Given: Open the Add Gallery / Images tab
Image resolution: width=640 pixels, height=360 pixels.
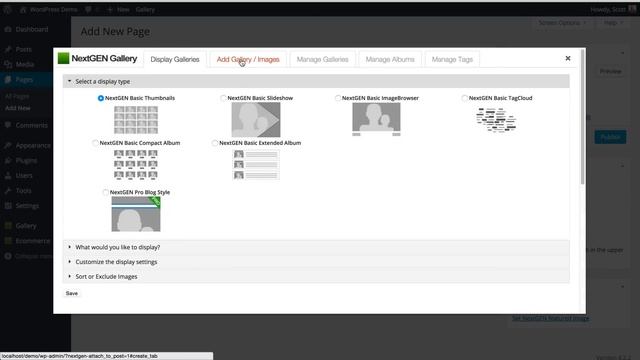Looking at the screenshot, I should pyautogui.click(x=248, y=59).
